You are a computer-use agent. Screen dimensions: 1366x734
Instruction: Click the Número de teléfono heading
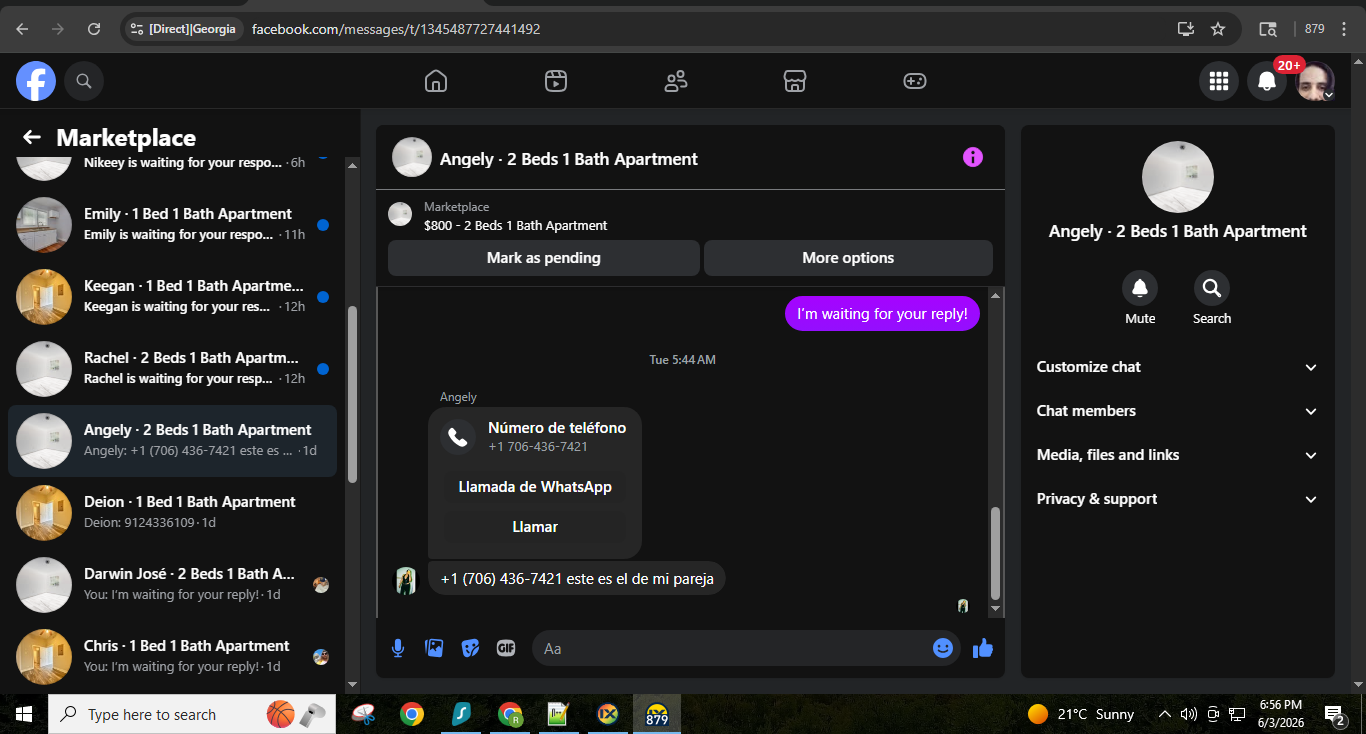pos(557,428)
